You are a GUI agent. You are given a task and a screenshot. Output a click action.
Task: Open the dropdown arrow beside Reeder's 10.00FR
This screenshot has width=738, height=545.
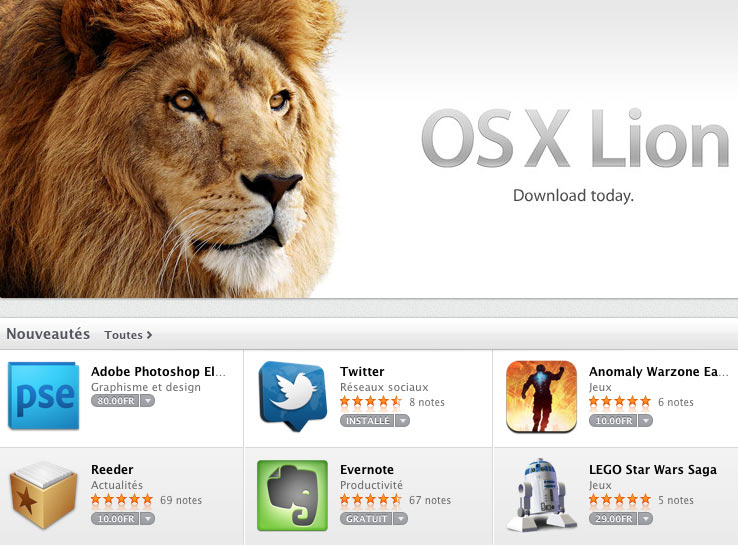click(x=148, y=519)
